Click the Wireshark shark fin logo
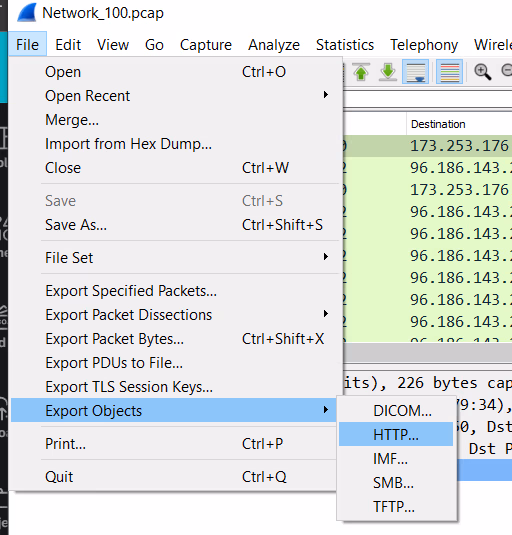The width and height of the screenshot is (512, 535). click(27, 13)
